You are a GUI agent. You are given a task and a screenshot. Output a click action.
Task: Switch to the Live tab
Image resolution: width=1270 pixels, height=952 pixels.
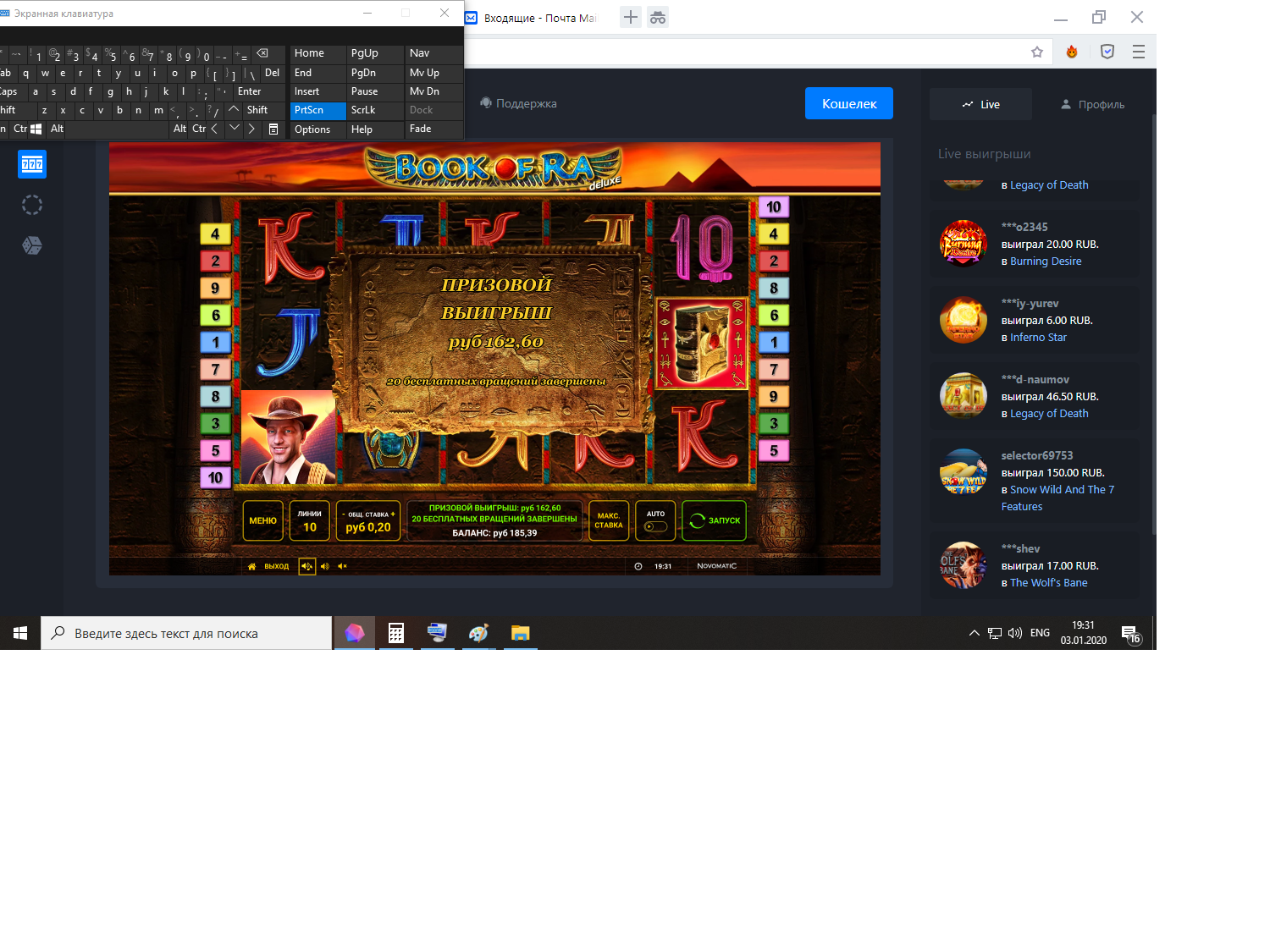click(x=980, y=104)
